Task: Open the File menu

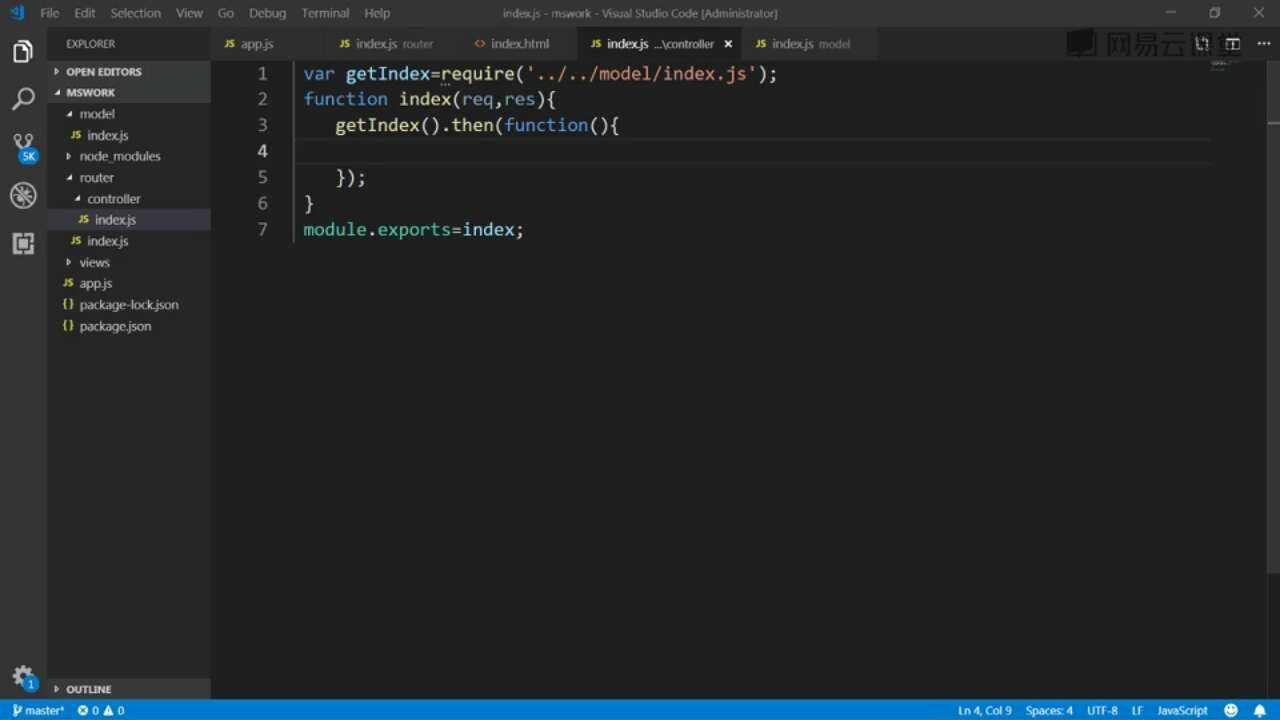Action: [49, 13]
